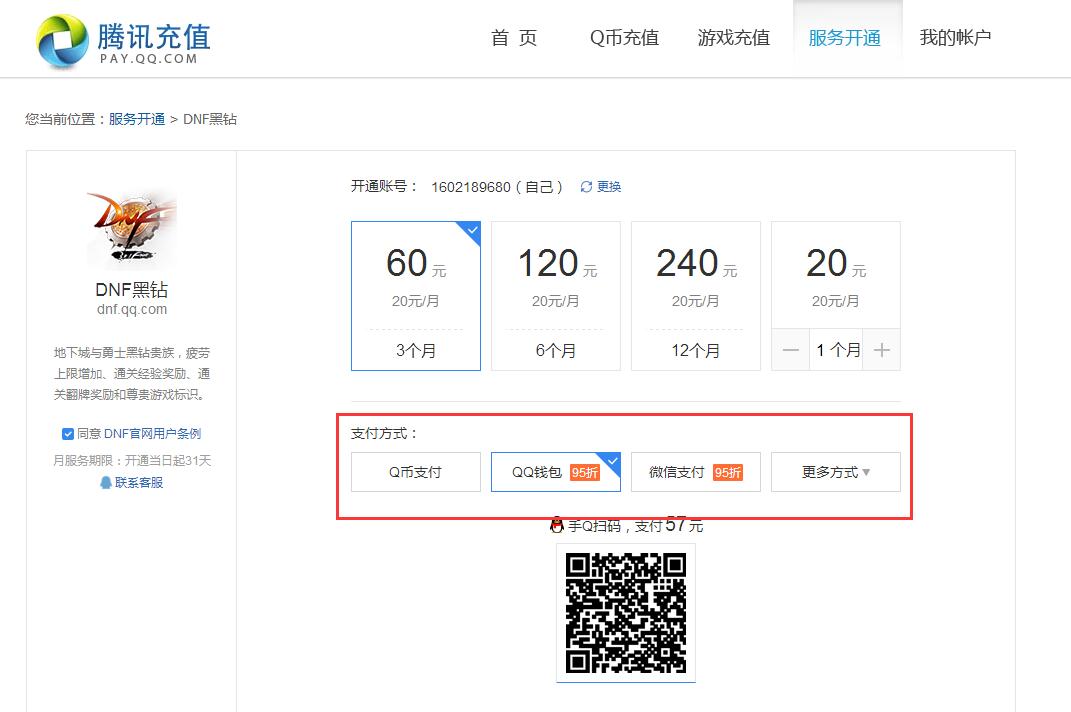This screenshot has width=1071, height=712.
Task: Click the Tencent Pay logo
Action: pyautogui.click(x=124, y=41)
